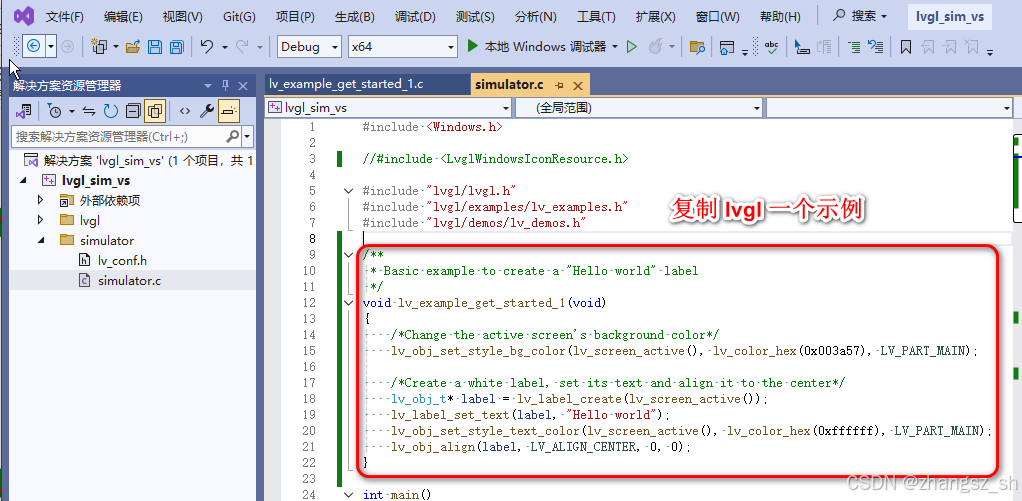Click the open file folder icon

133,46
